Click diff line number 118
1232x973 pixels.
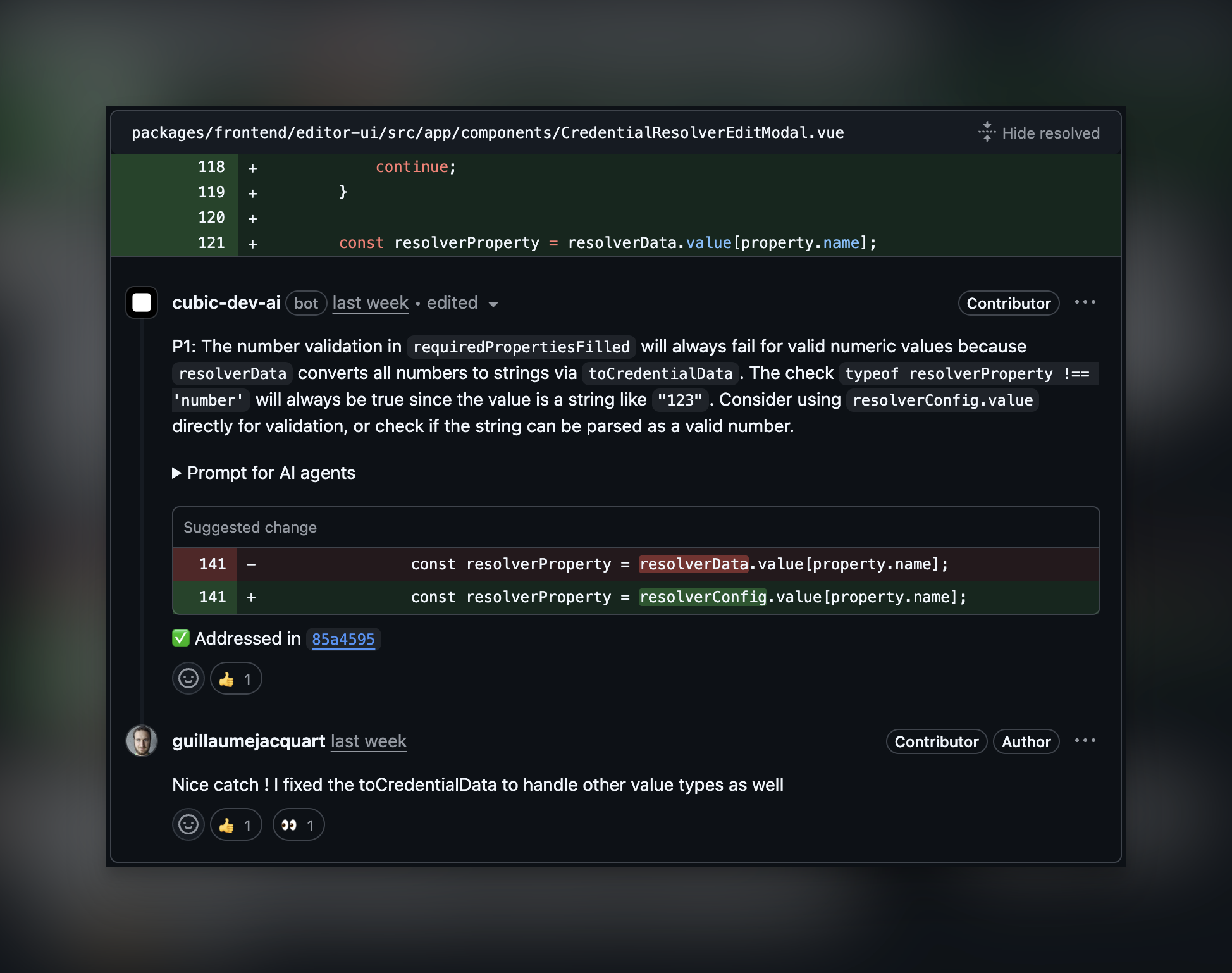click(x=211, y=167)
